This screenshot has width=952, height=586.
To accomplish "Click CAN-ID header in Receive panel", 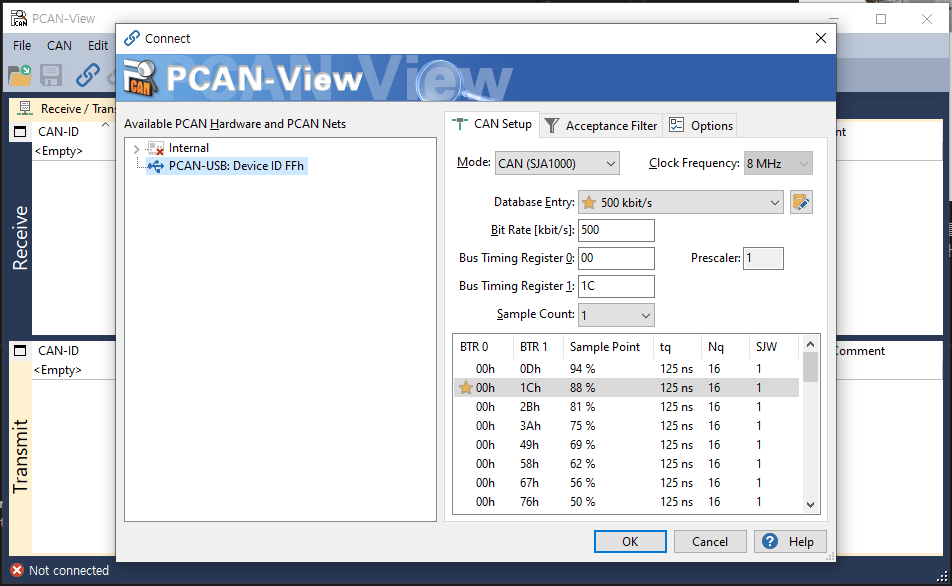I will (x=58, y=132).
